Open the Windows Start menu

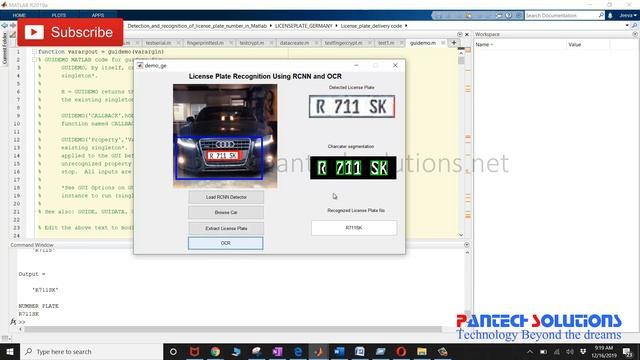10,351
